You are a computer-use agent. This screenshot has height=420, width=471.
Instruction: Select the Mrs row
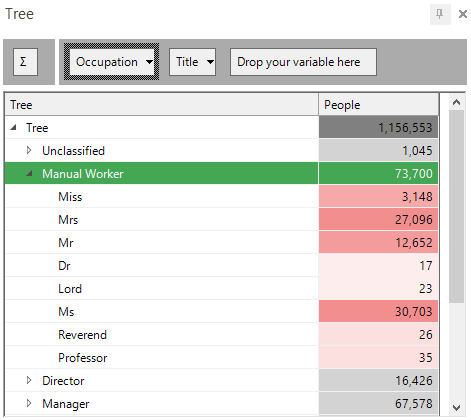(x=222, y=220)
